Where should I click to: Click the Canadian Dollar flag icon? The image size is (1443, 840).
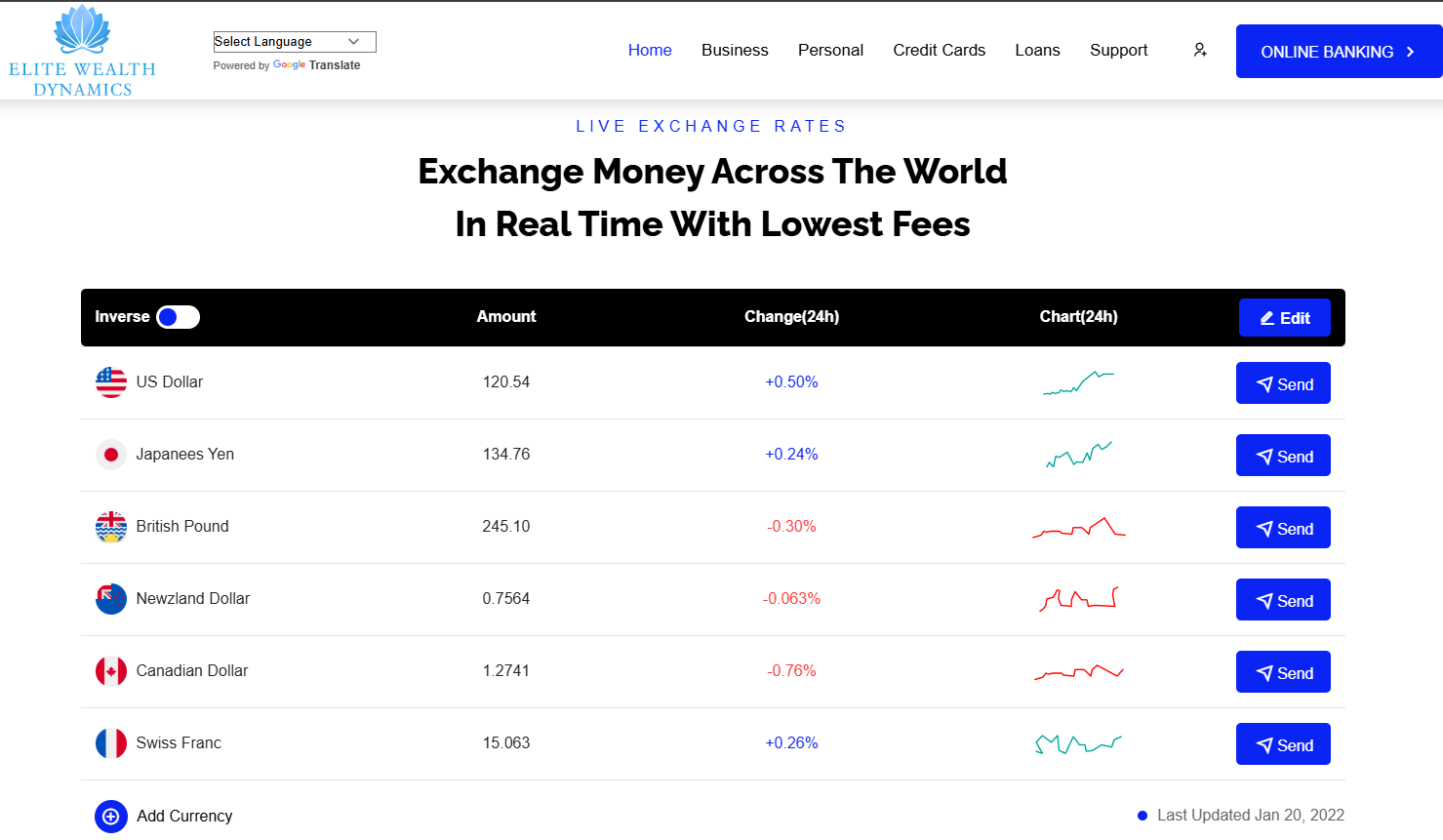tap(111, 671)
